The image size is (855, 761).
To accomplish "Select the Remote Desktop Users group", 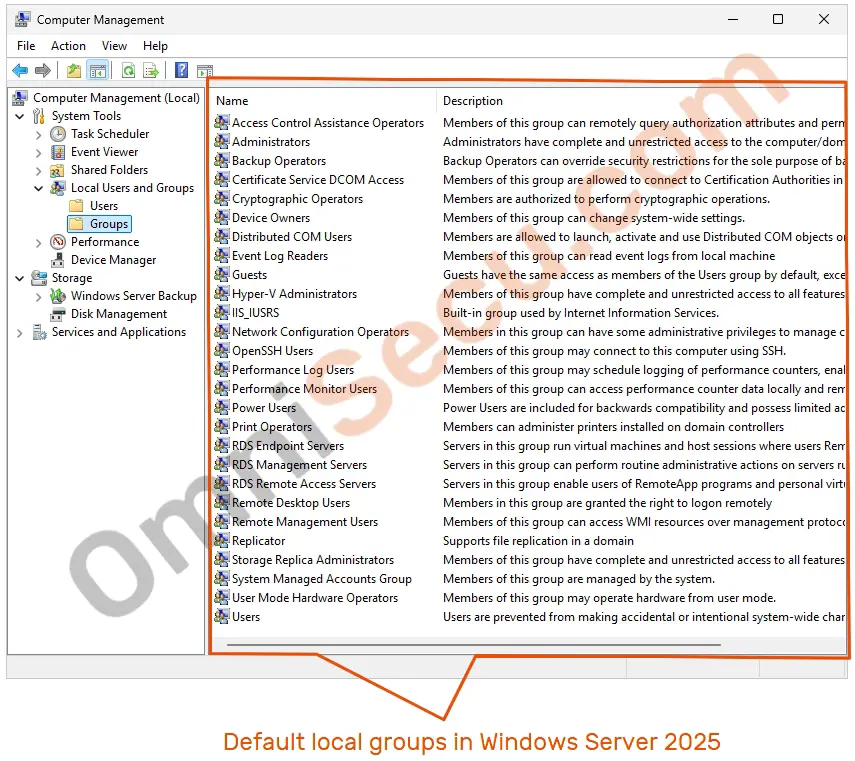I will pos(291,503).
